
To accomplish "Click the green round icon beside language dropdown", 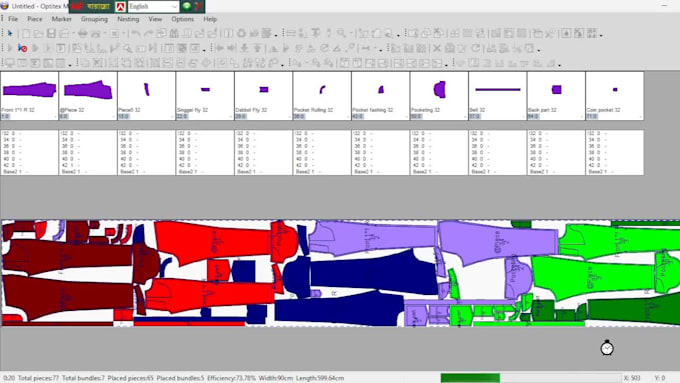I will click(186, 6).
